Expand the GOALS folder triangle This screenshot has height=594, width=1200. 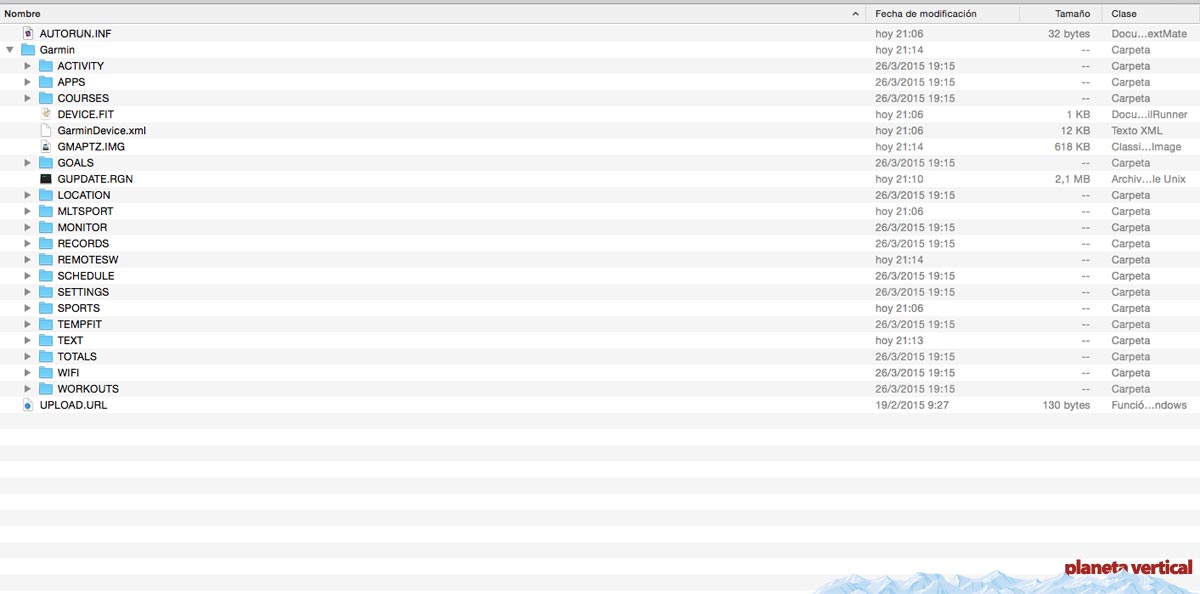tap(28, 163)
